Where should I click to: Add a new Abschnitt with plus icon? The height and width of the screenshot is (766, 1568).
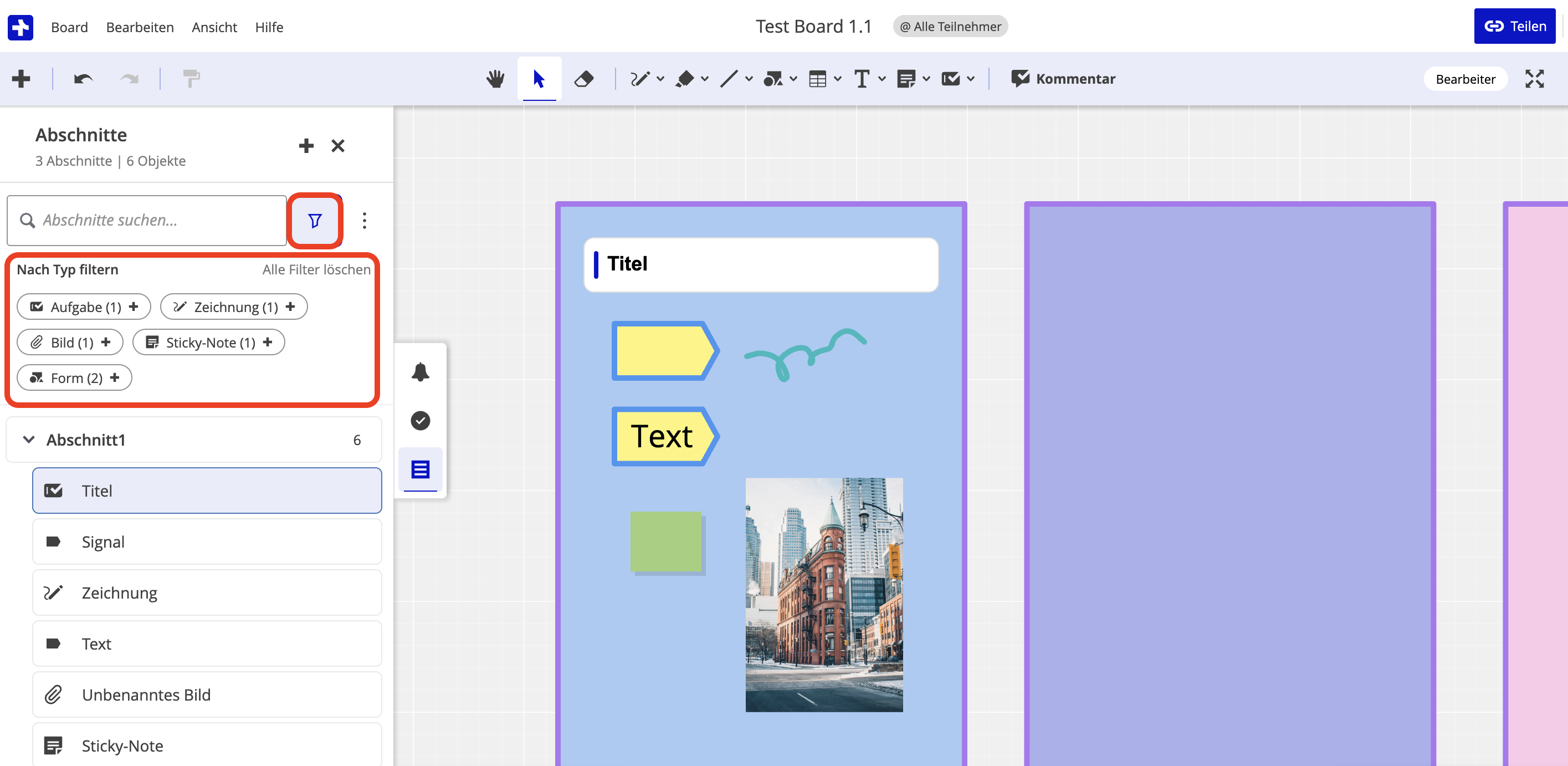pos(306,146)
